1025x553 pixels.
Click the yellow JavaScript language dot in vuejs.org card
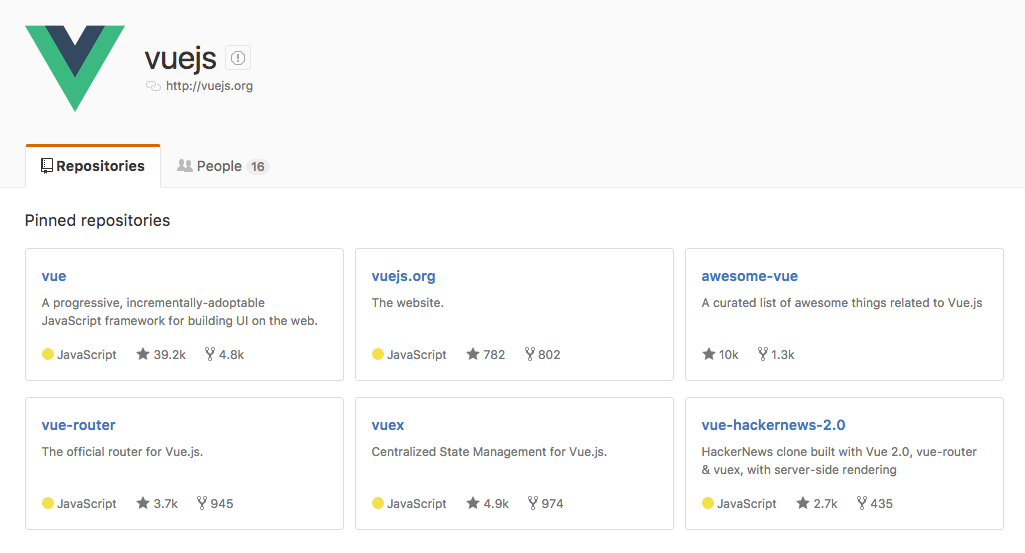(378, 354)
